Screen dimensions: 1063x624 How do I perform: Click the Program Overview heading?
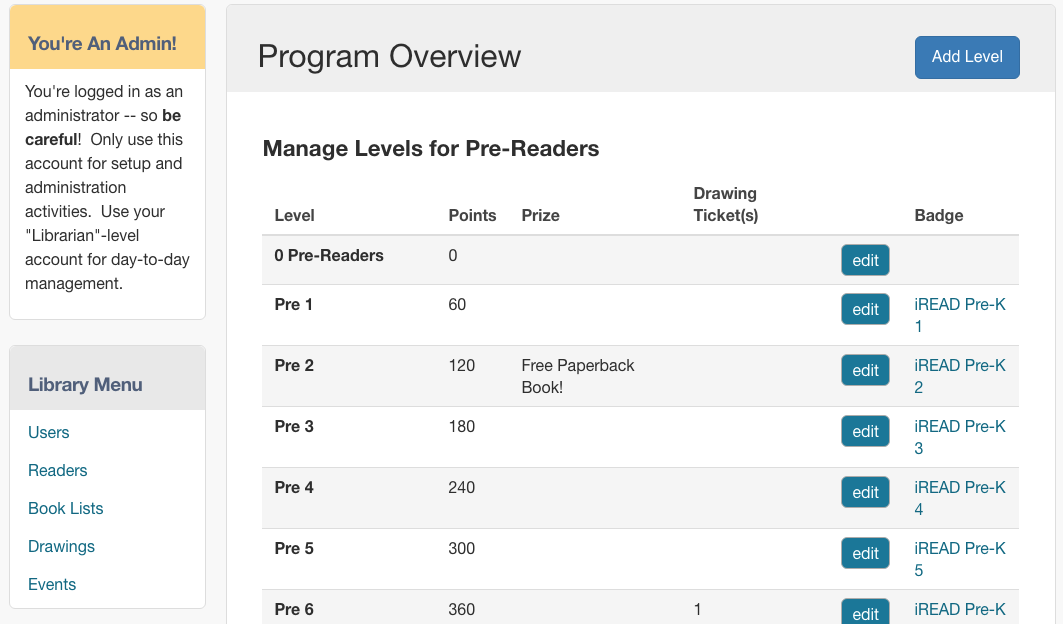click(x=389, y=56)
